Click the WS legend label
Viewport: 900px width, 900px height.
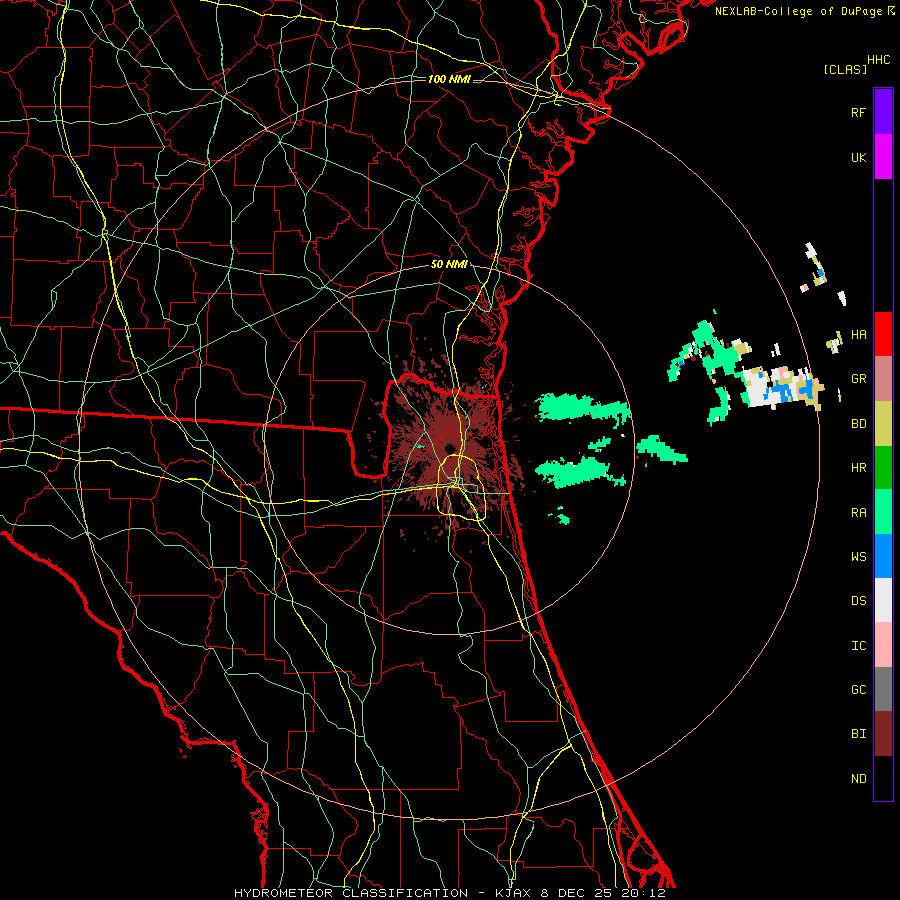point(858,557)
